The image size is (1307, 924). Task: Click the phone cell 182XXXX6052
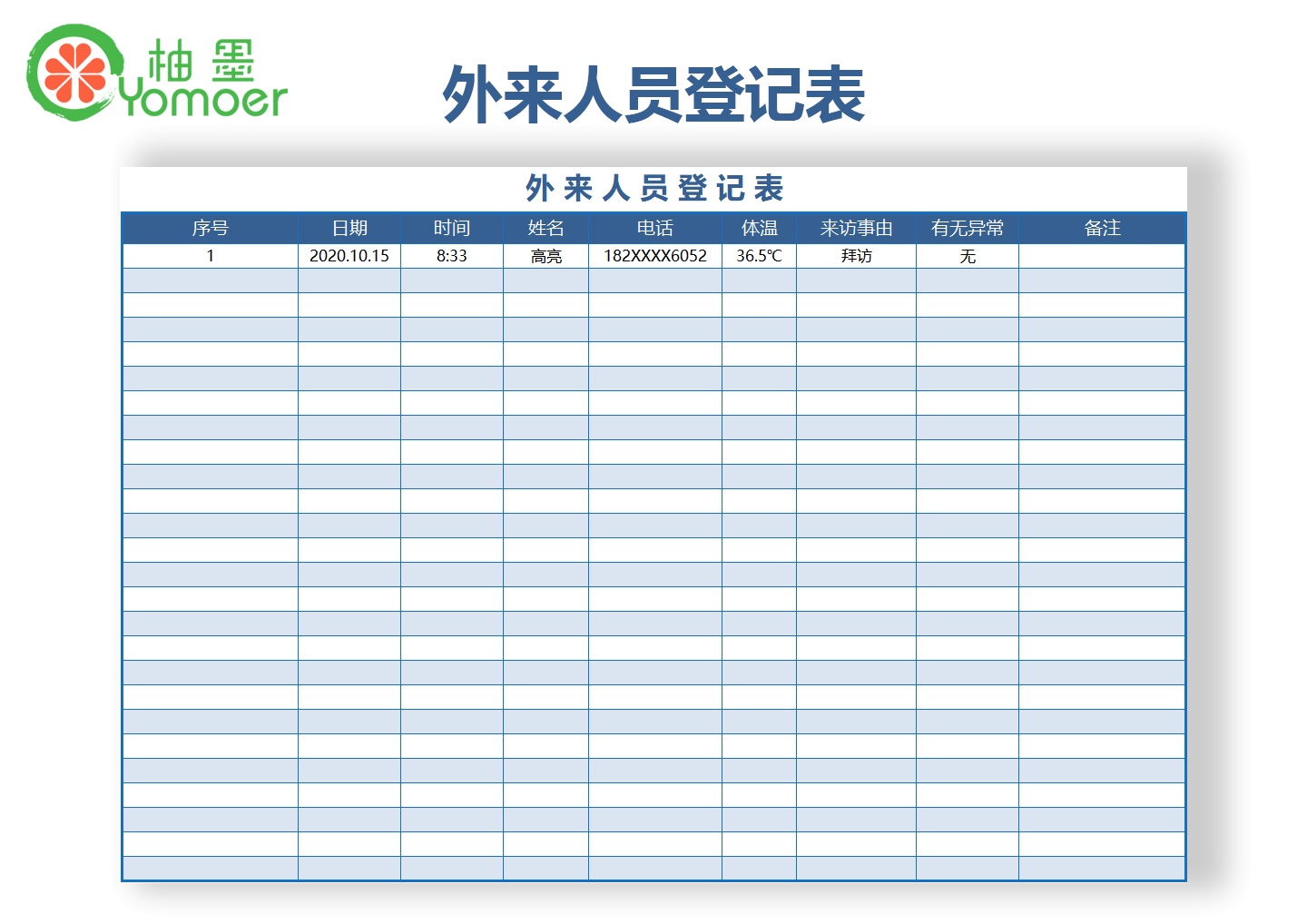coord(655,256)
